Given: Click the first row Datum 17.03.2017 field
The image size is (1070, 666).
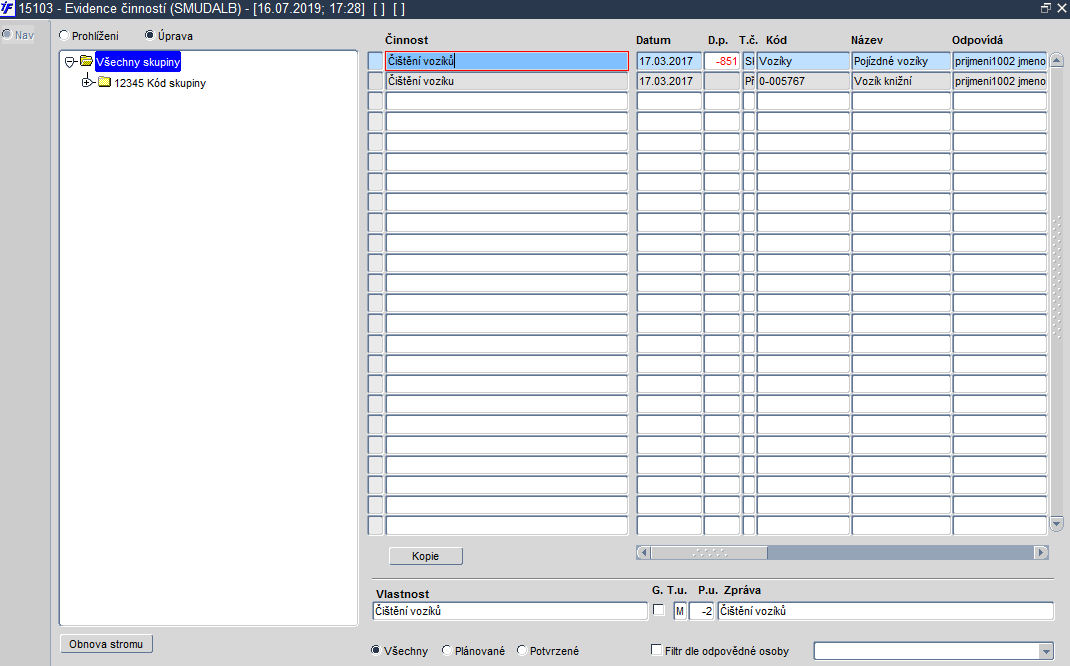Looking at the screenshot, I should point(669,61).
